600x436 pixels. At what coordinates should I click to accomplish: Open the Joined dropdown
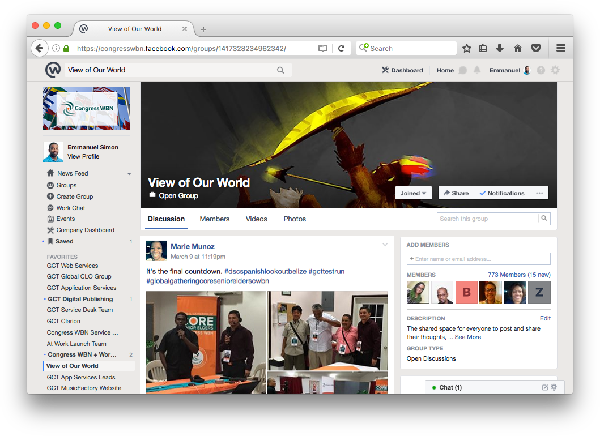click(413, 192)
